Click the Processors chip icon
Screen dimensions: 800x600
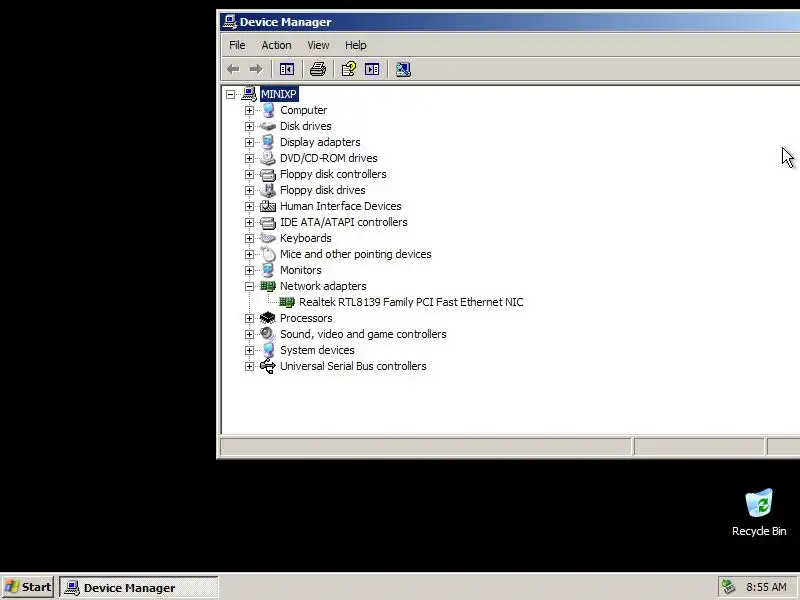pos(268,318)
